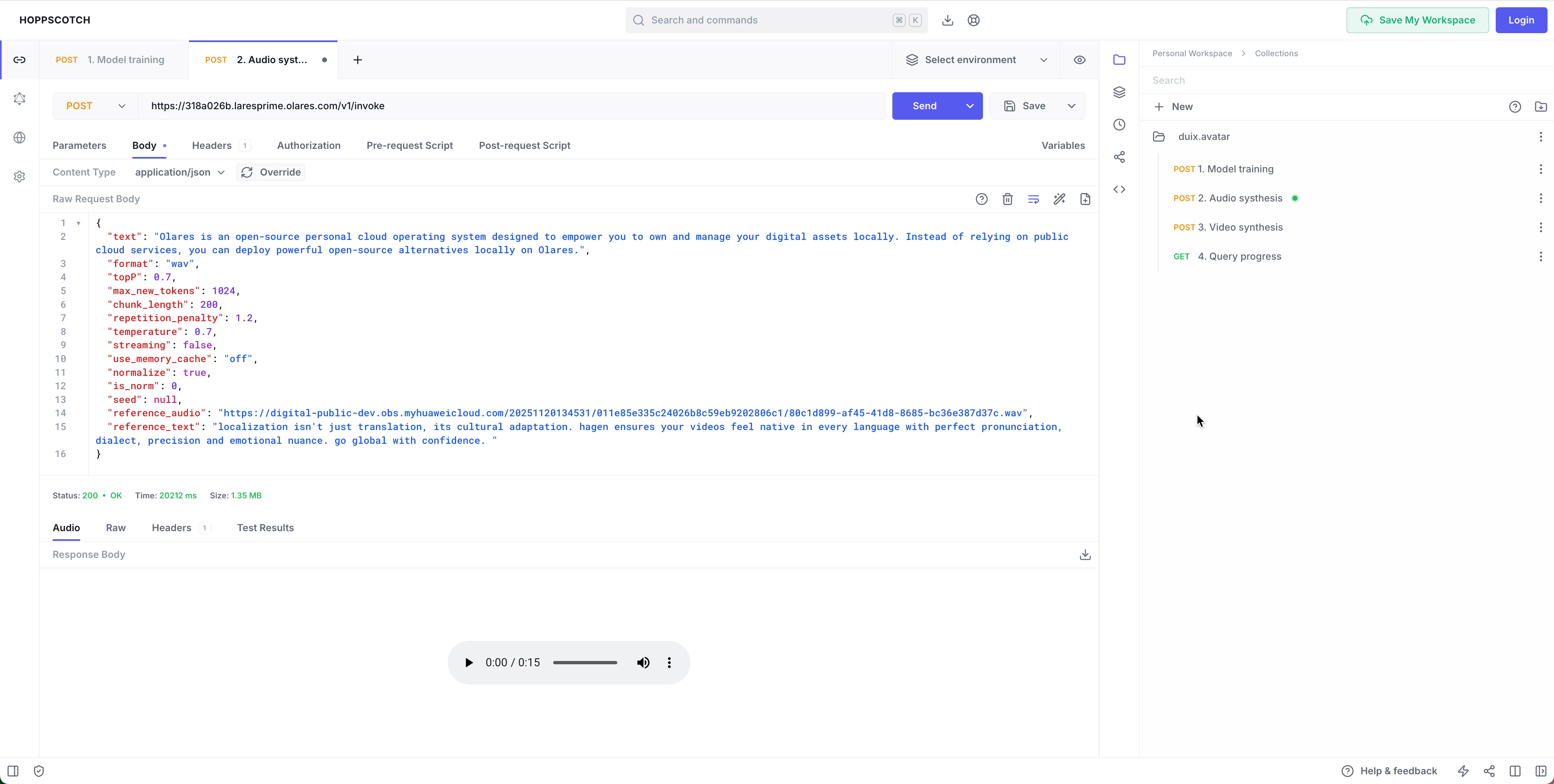Prettify the raw request body
Screen dimensions: 1554x784
[x=1060, y=198]
